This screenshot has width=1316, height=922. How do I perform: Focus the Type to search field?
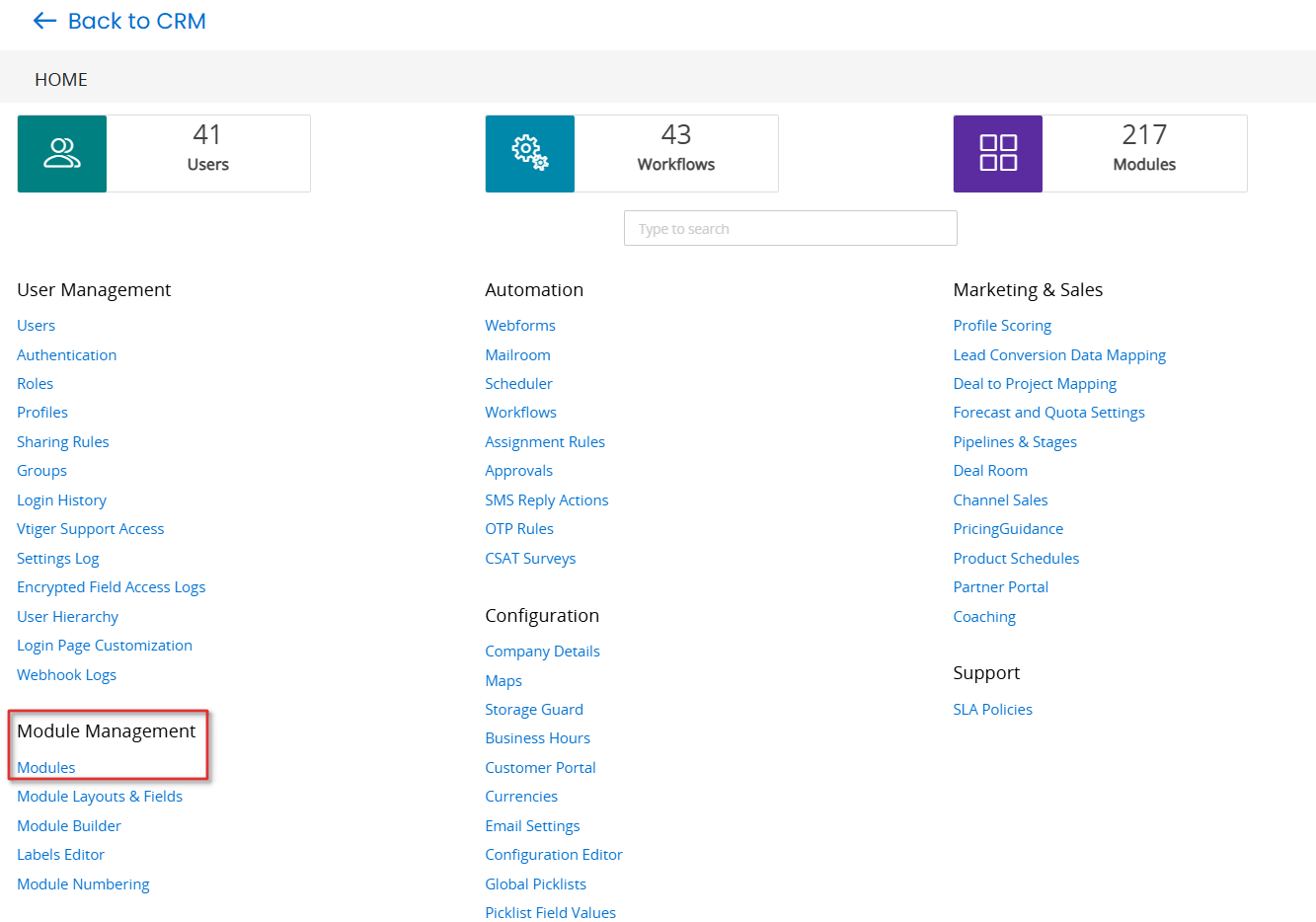(x=790, y=228)
